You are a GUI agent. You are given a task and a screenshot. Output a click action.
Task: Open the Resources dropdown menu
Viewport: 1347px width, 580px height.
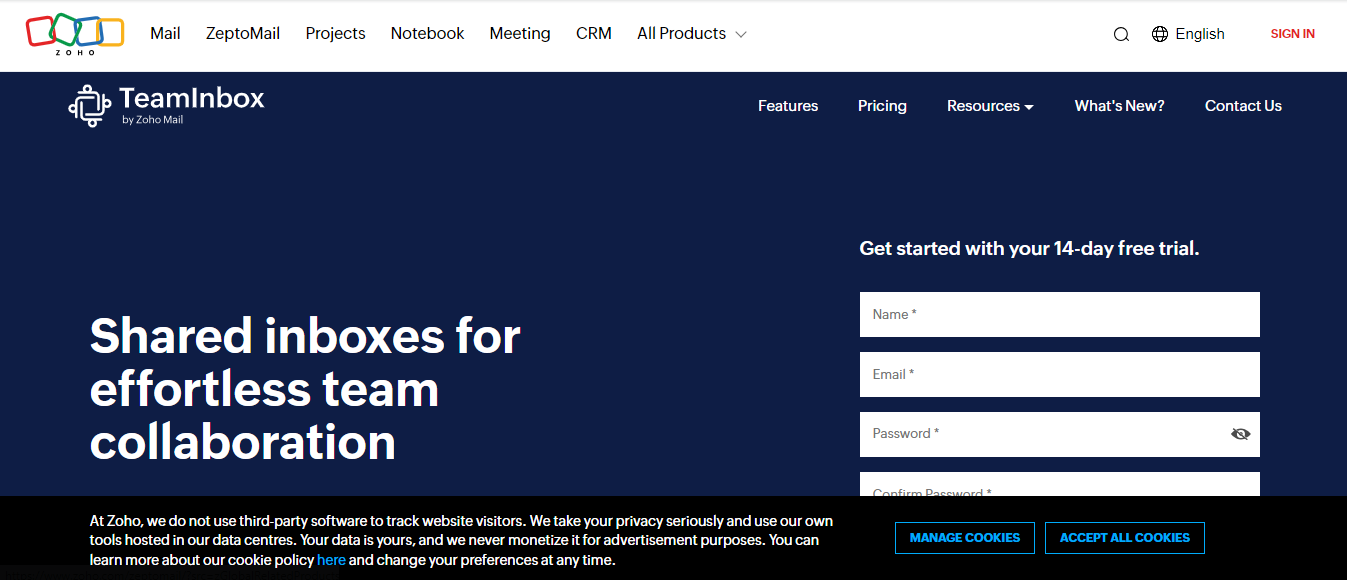click(x=990, y=106)
